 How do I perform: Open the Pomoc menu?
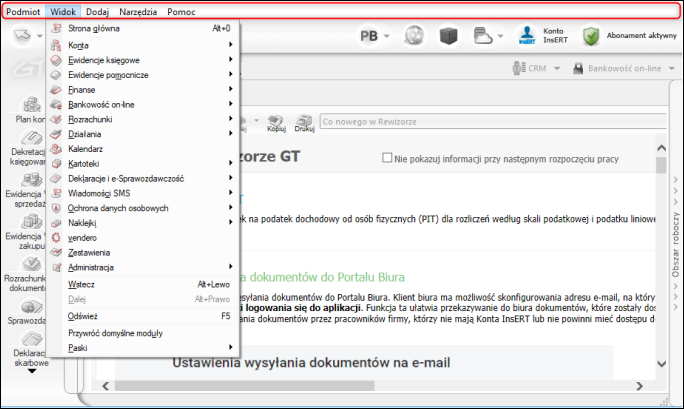(x=181, y=12)
